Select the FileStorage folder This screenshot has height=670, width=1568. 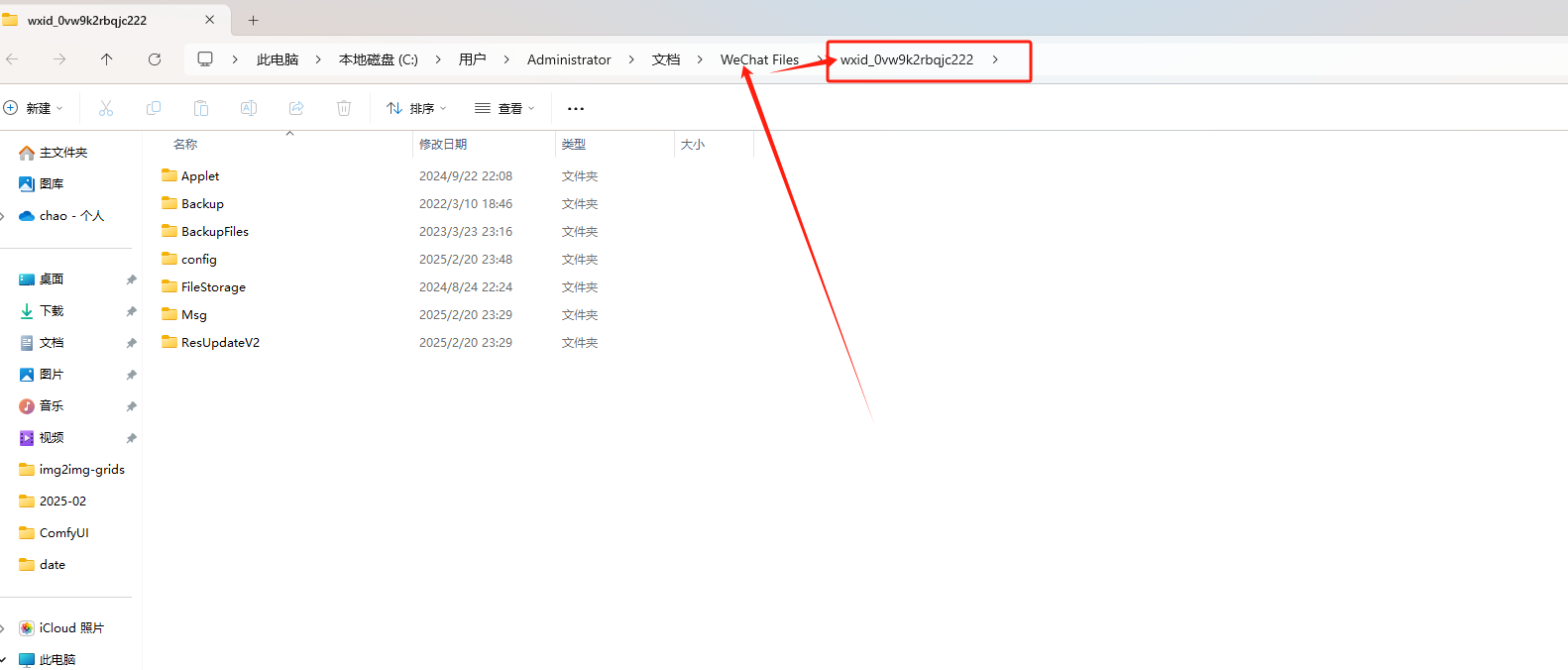click(x=213, y=287)
